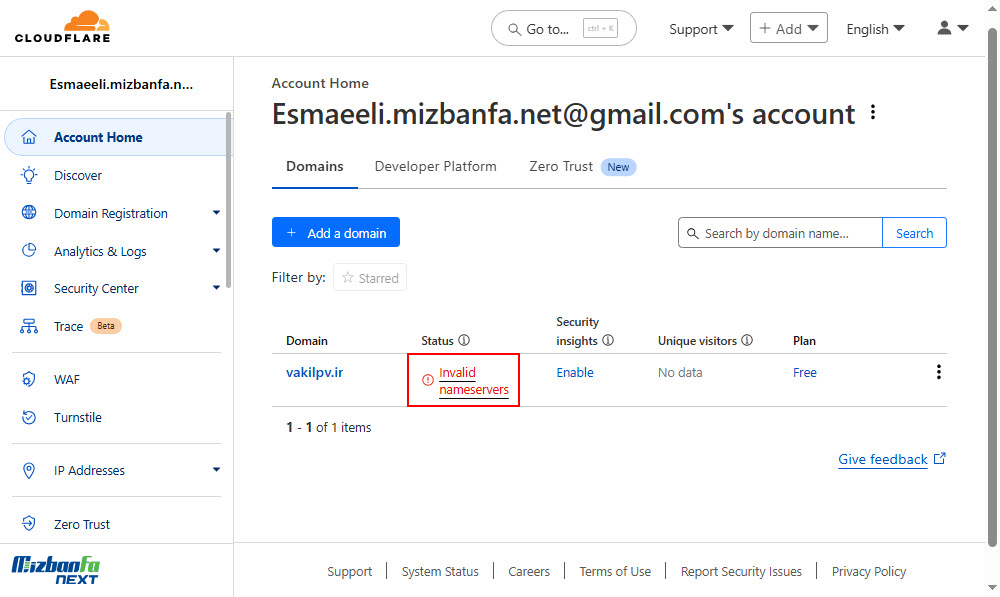Open the Support dropdown in header
The height and width of the screenshot is (597, 1000).
(701, 29)
